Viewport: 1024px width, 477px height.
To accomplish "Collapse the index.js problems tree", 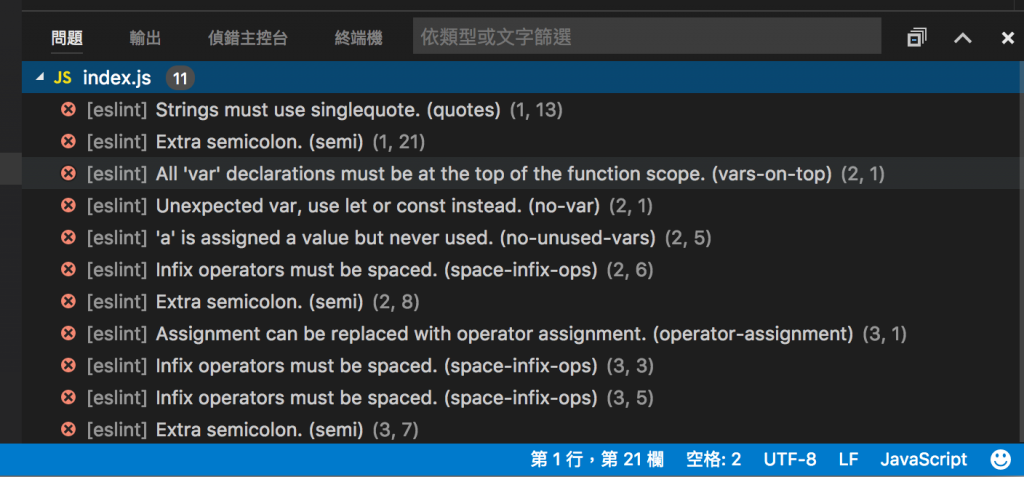I will [40, 78].
